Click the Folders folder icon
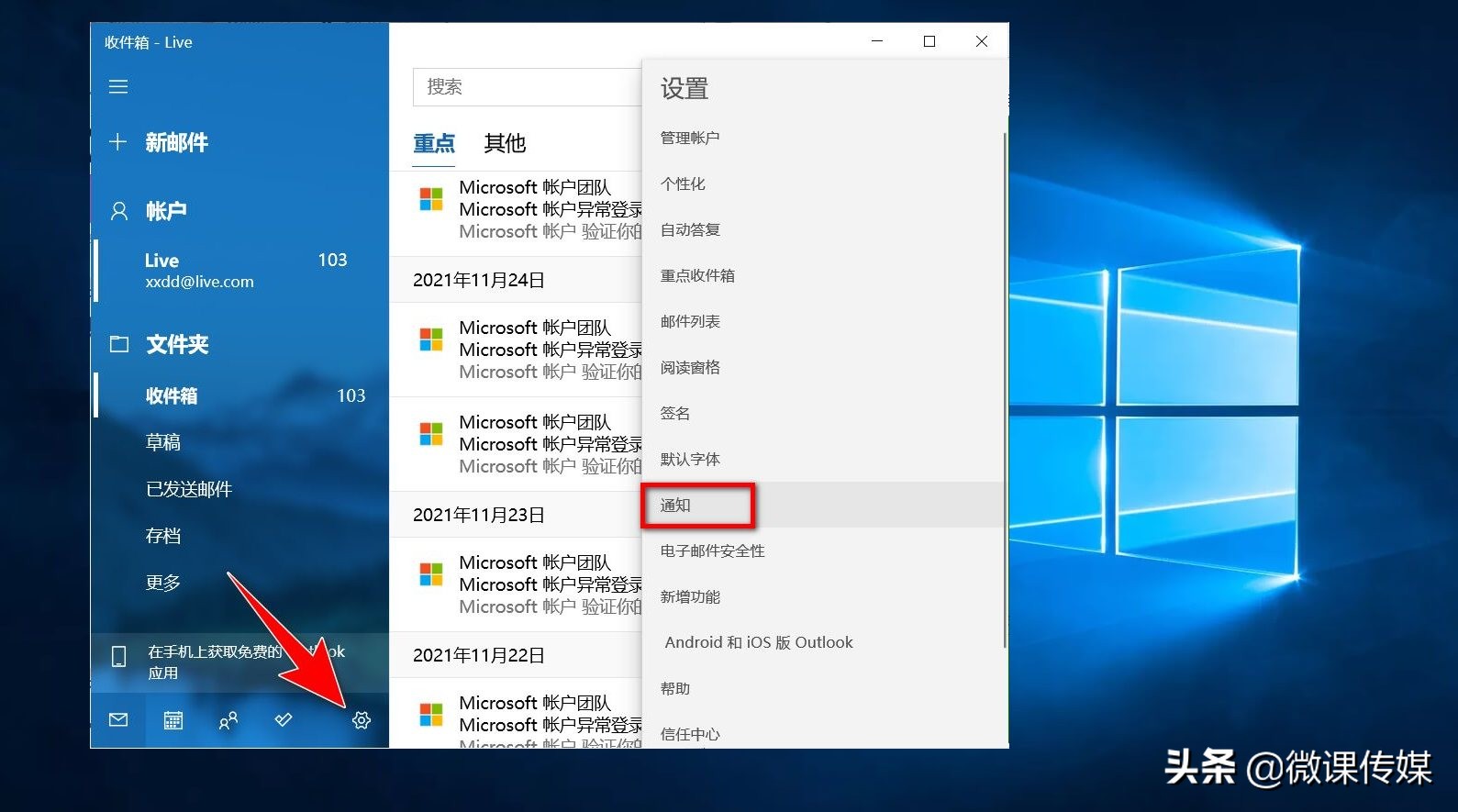Screen dimensions: 1458x812 click(119, 344)
